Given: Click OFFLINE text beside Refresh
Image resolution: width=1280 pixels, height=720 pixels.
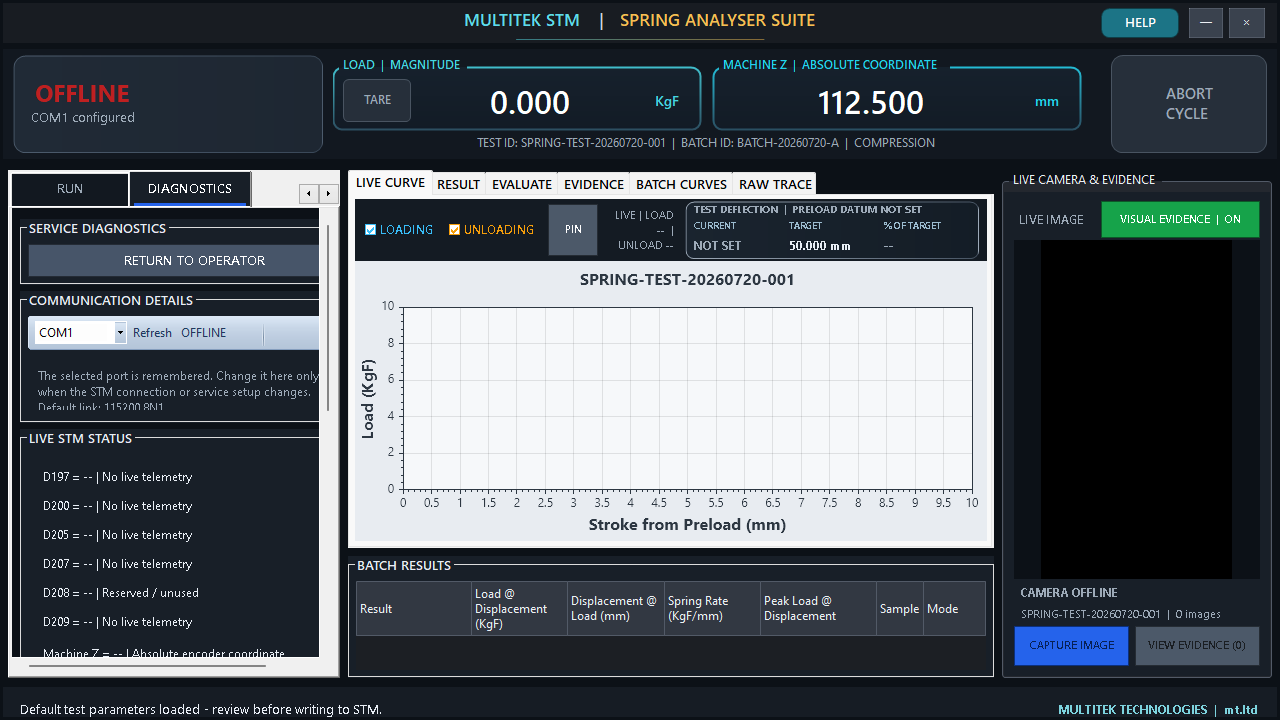Looking at the screenshot, I should (x=204, y=333).
